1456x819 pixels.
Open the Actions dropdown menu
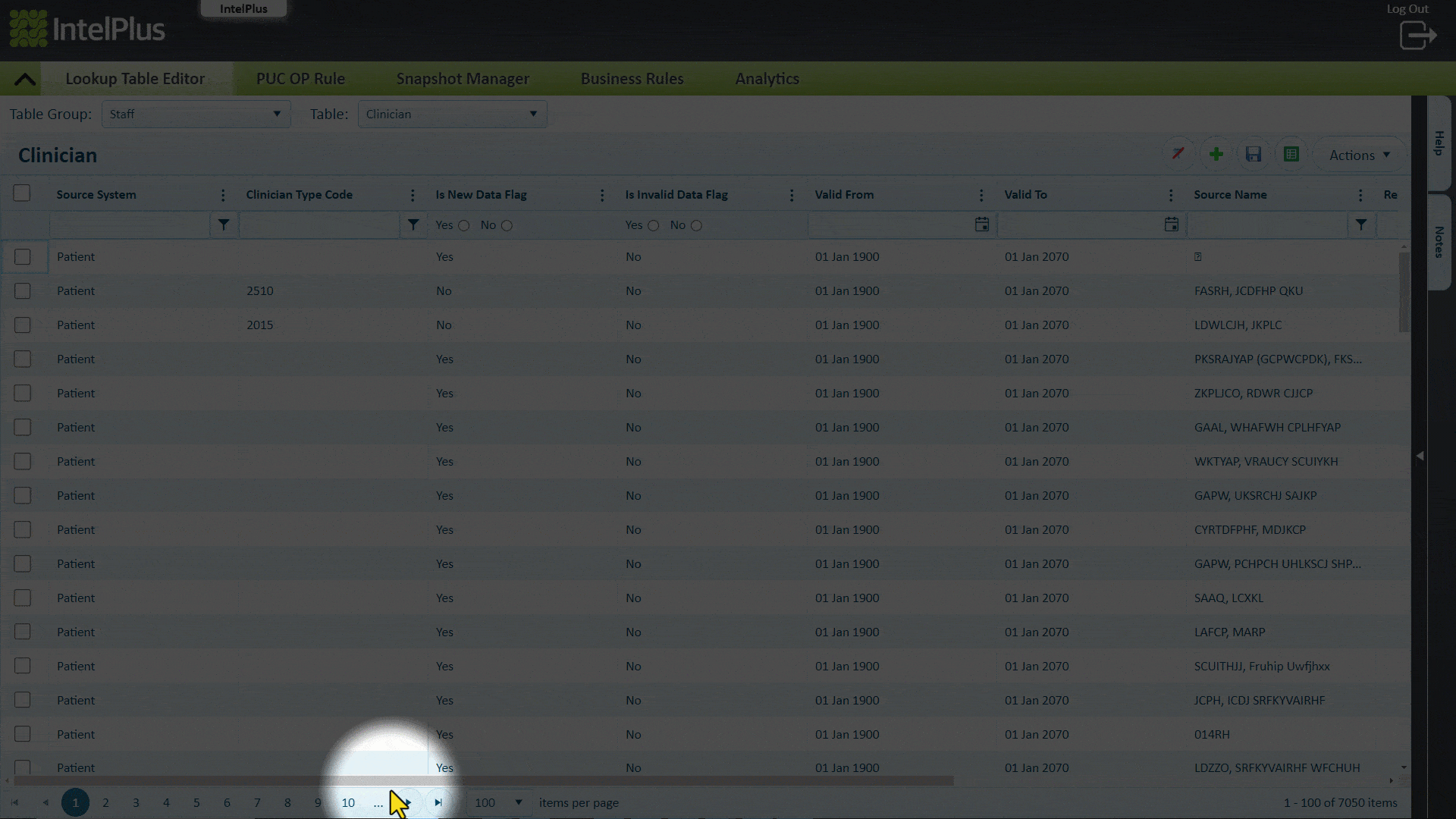(1359, 155)
